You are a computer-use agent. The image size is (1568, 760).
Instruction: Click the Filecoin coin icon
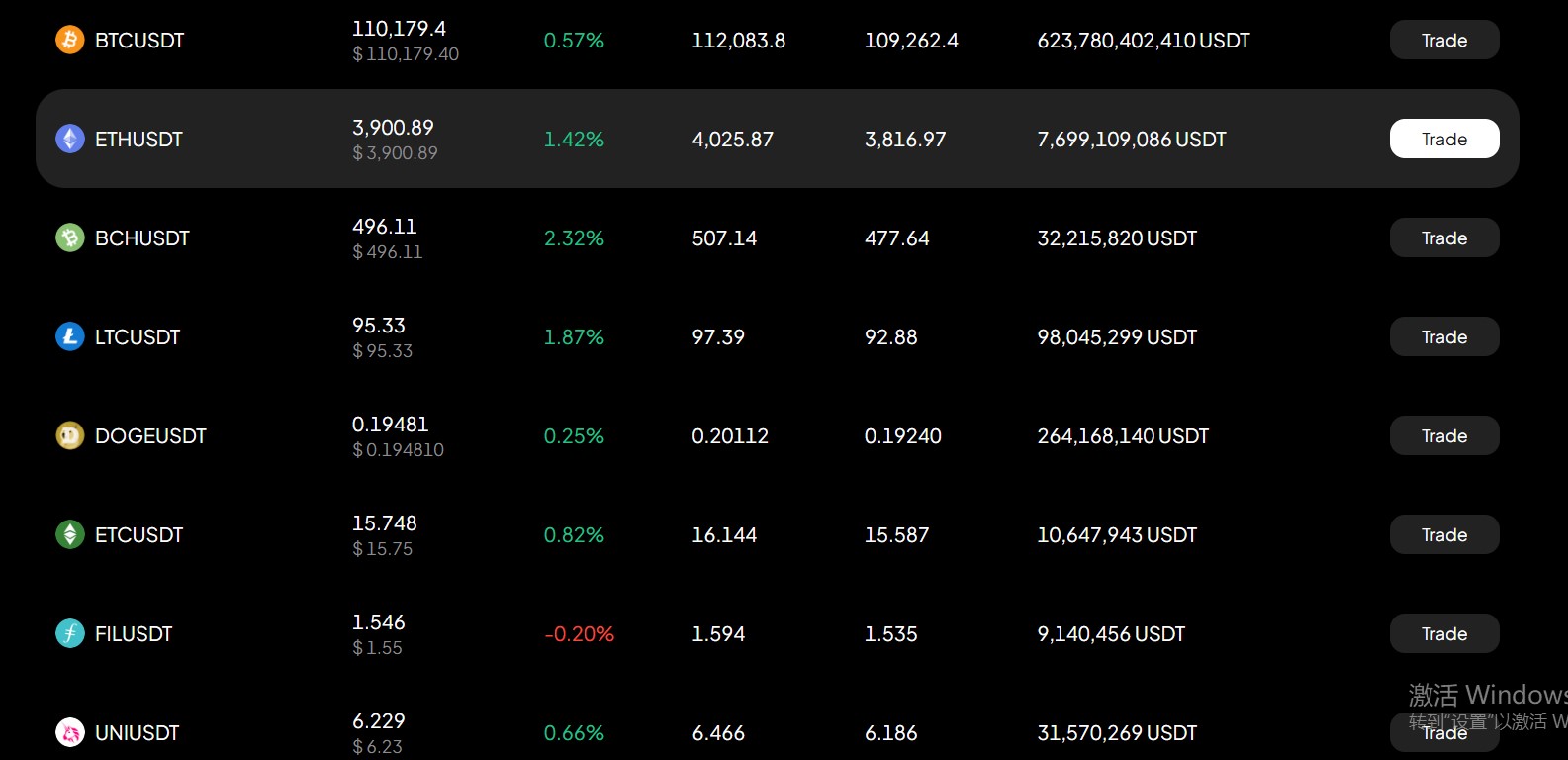(69, 633)
